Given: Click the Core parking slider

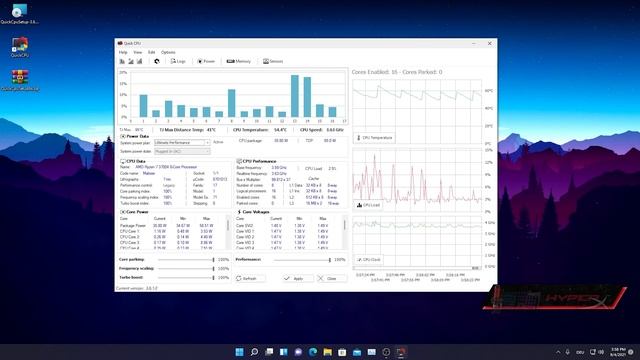Looking at the screenshot, I should click(x=186, y=260).
